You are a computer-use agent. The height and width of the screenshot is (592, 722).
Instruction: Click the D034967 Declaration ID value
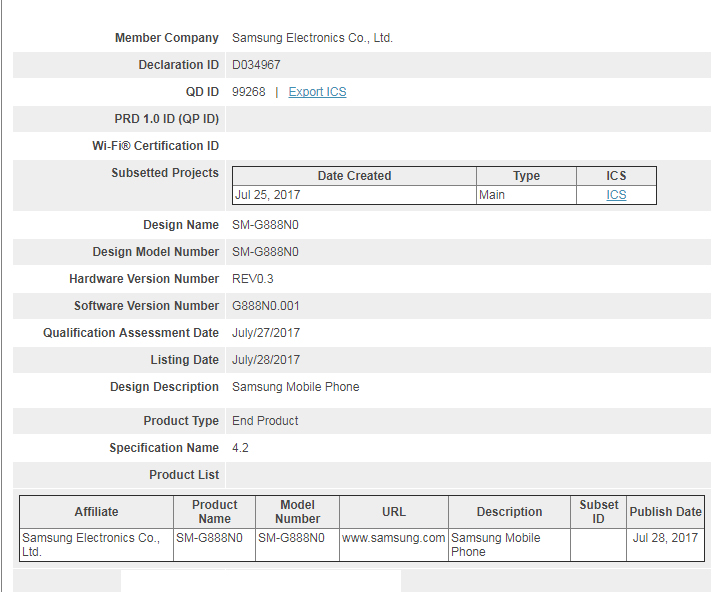(x=256, y=65)
